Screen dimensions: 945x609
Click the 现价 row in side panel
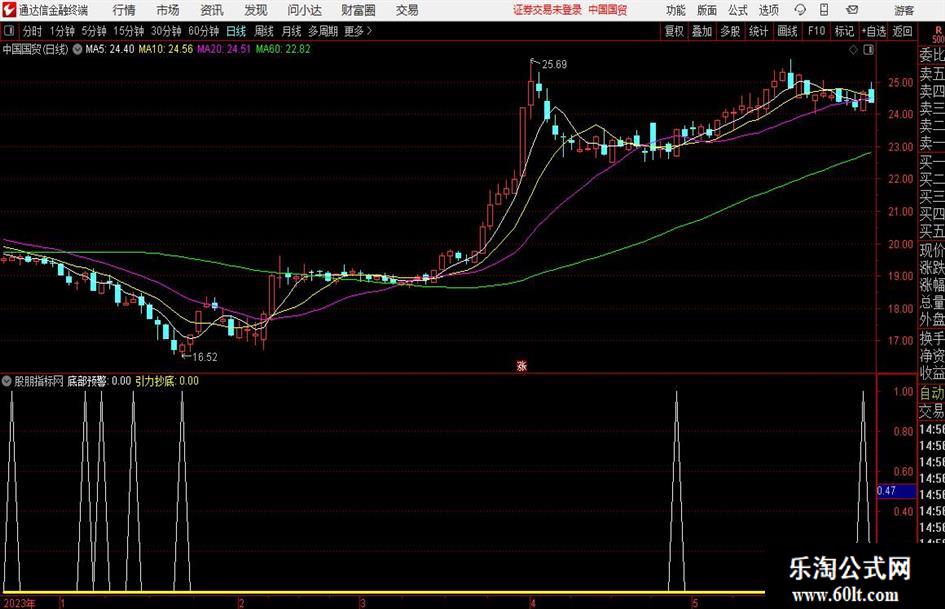[x=932, y=250]
